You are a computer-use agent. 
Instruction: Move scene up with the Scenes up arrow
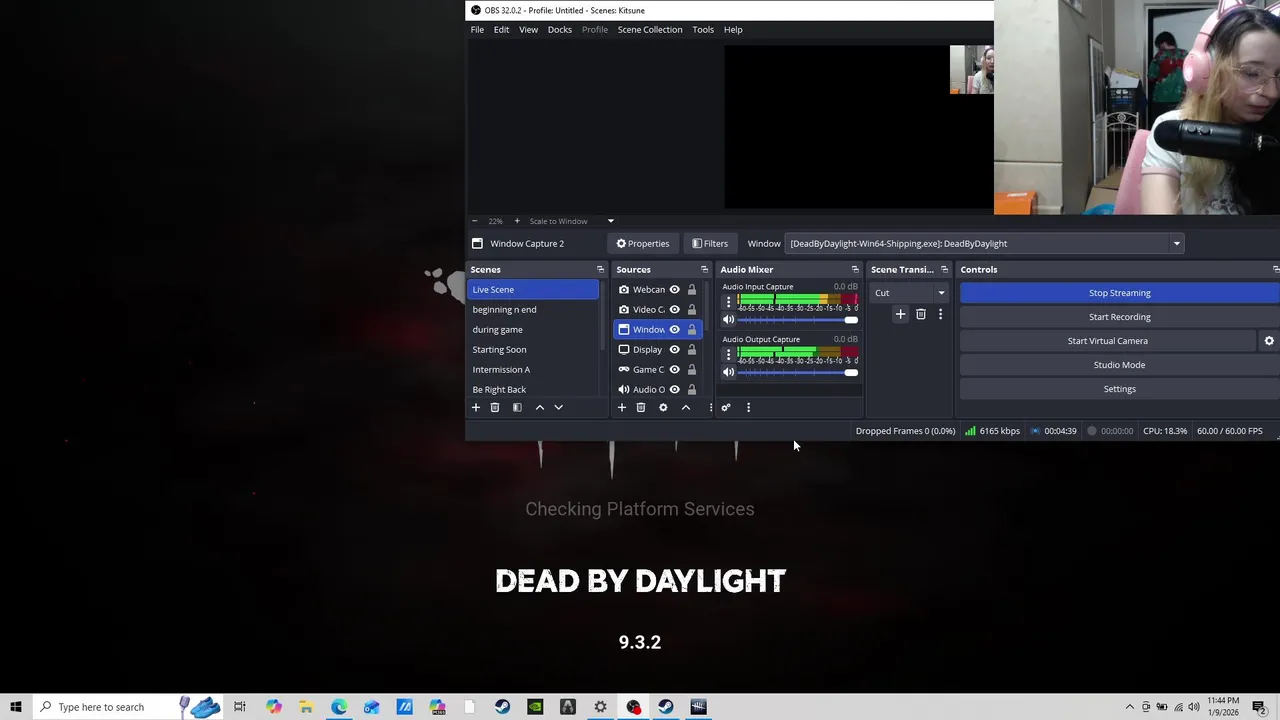(x=540, y=407)
